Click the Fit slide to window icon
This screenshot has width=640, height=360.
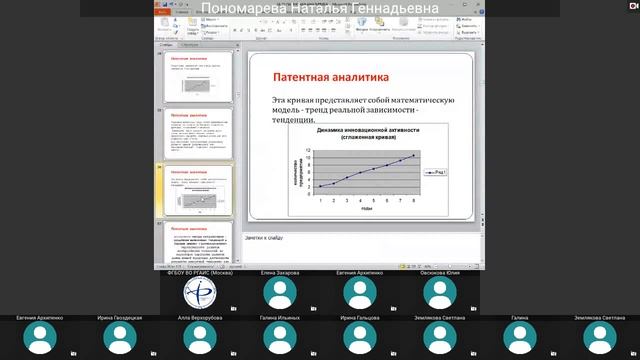477,267
